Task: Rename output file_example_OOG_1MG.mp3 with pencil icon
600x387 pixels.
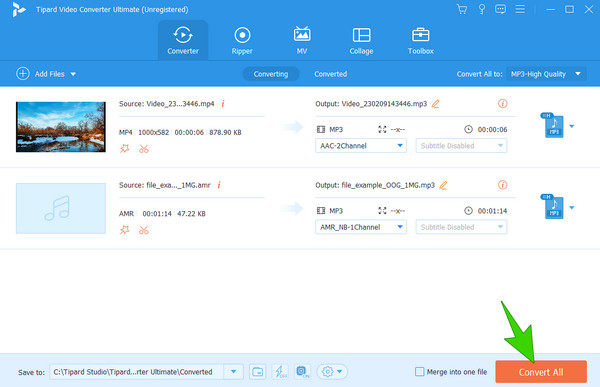Action: click(443, 185)
